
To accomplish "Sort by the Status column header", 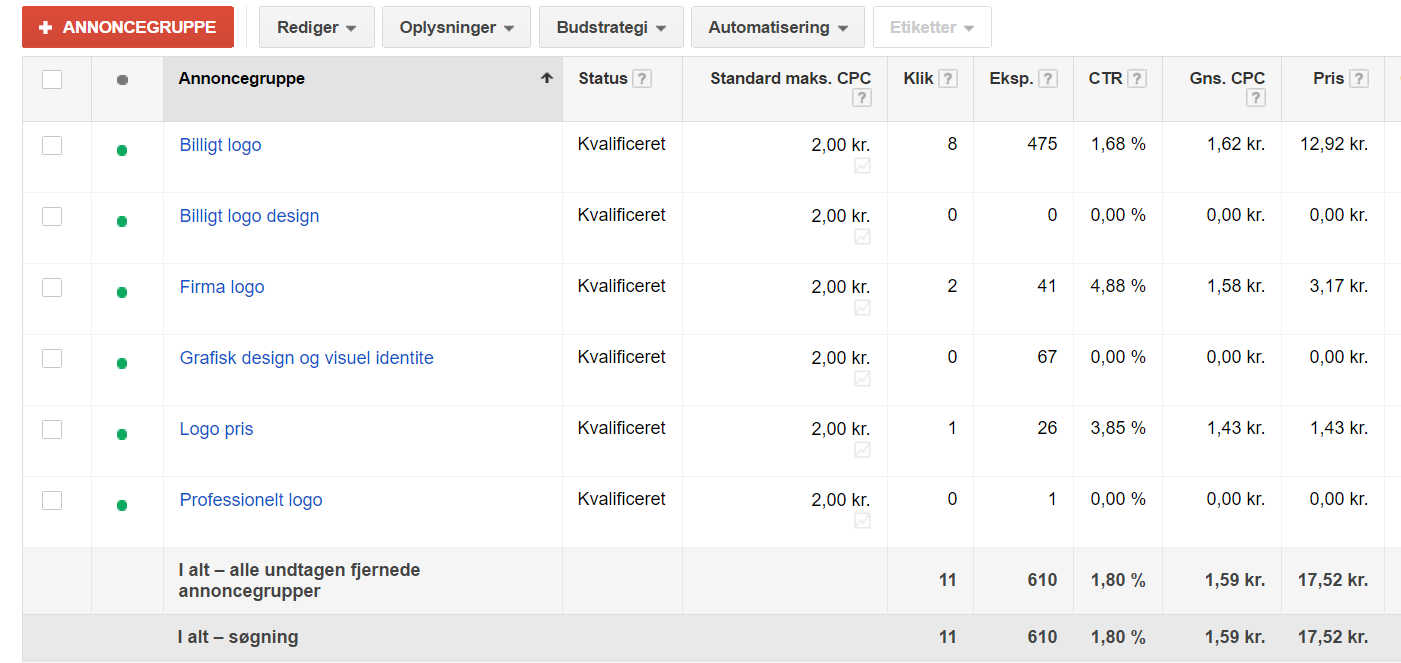I will (x=603, y=78).
